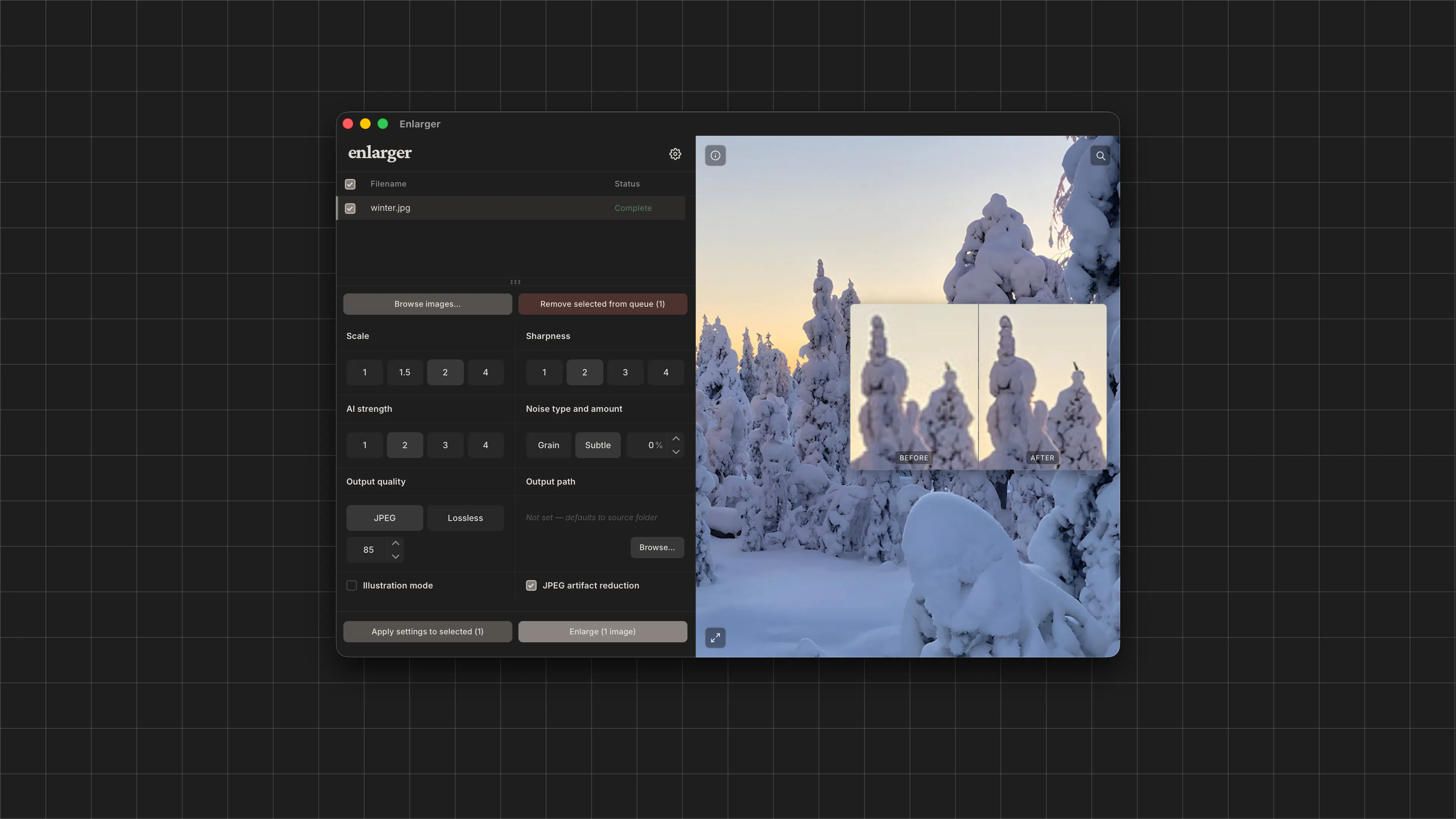Choose JPEG output quality
This screenshot has width=1456, height=819.
[x=384, y=518]
